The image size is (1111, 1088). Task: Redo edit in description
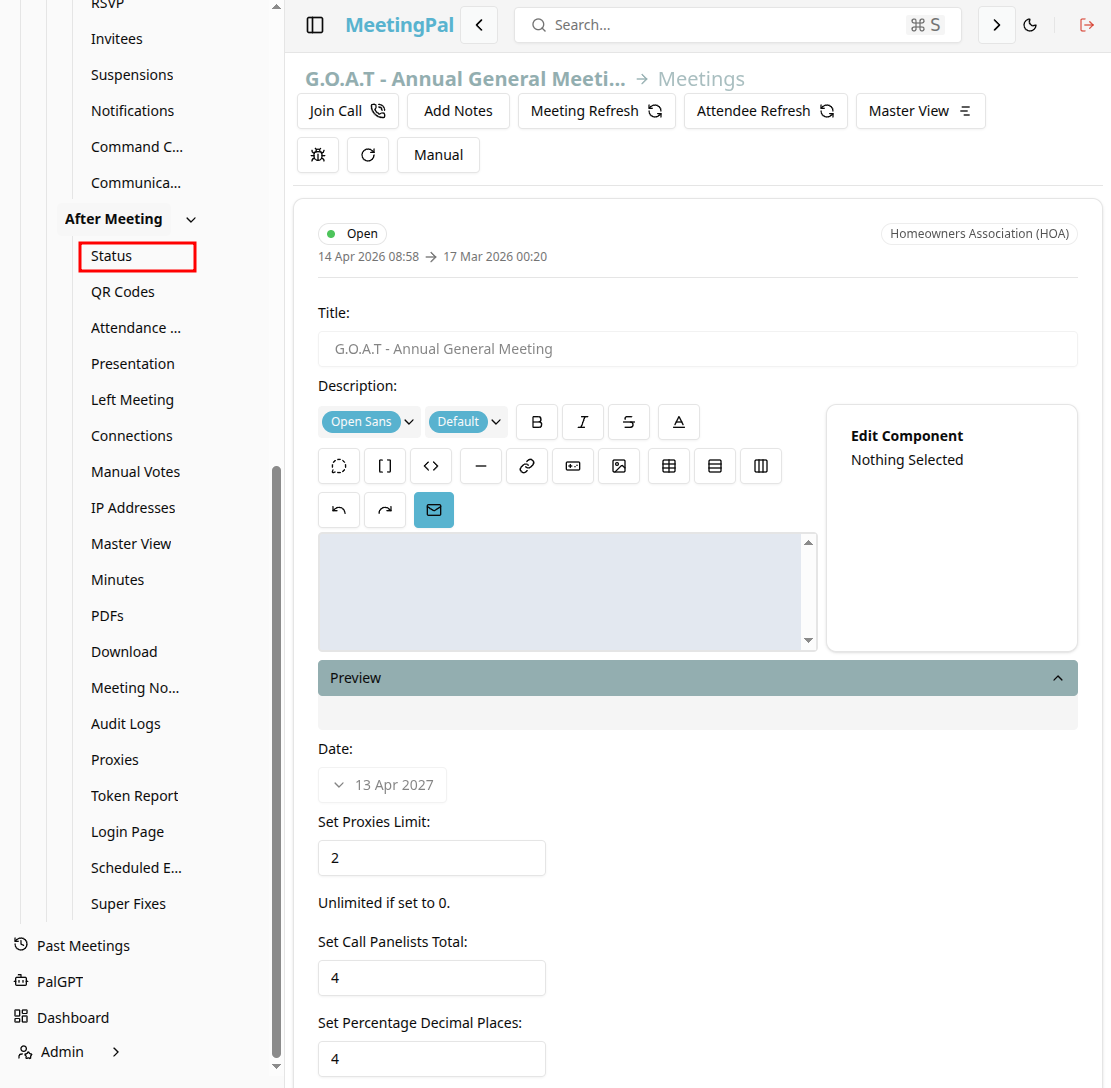tap(385, 510)
